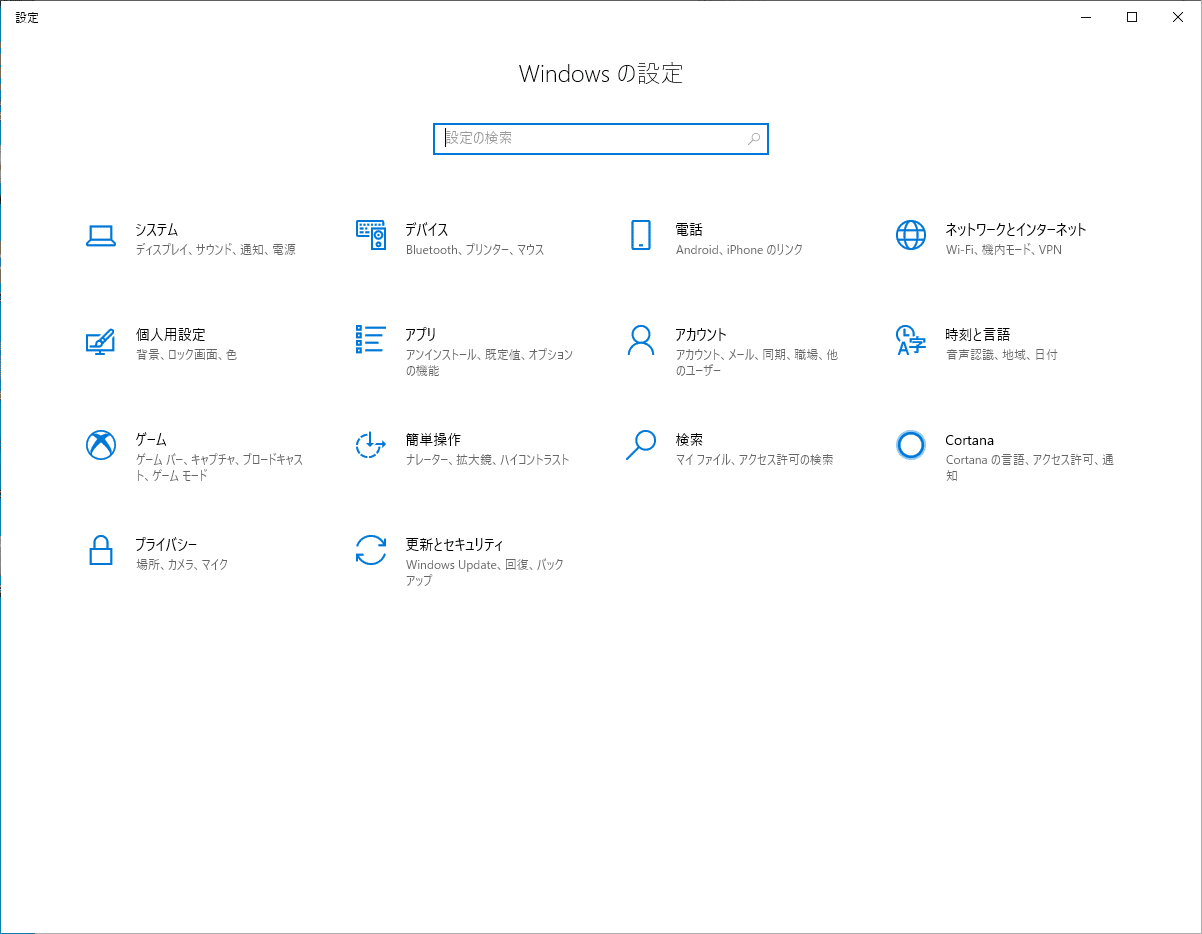The width and height of the screenshot is (1202, 934).
Task: Open the 簡単操作 title
Action: (433, 440)
